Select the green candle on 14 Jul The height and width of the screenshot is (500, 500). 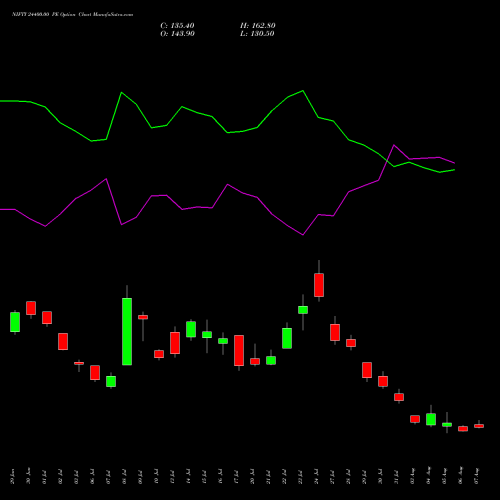click(x=191, y=329)
